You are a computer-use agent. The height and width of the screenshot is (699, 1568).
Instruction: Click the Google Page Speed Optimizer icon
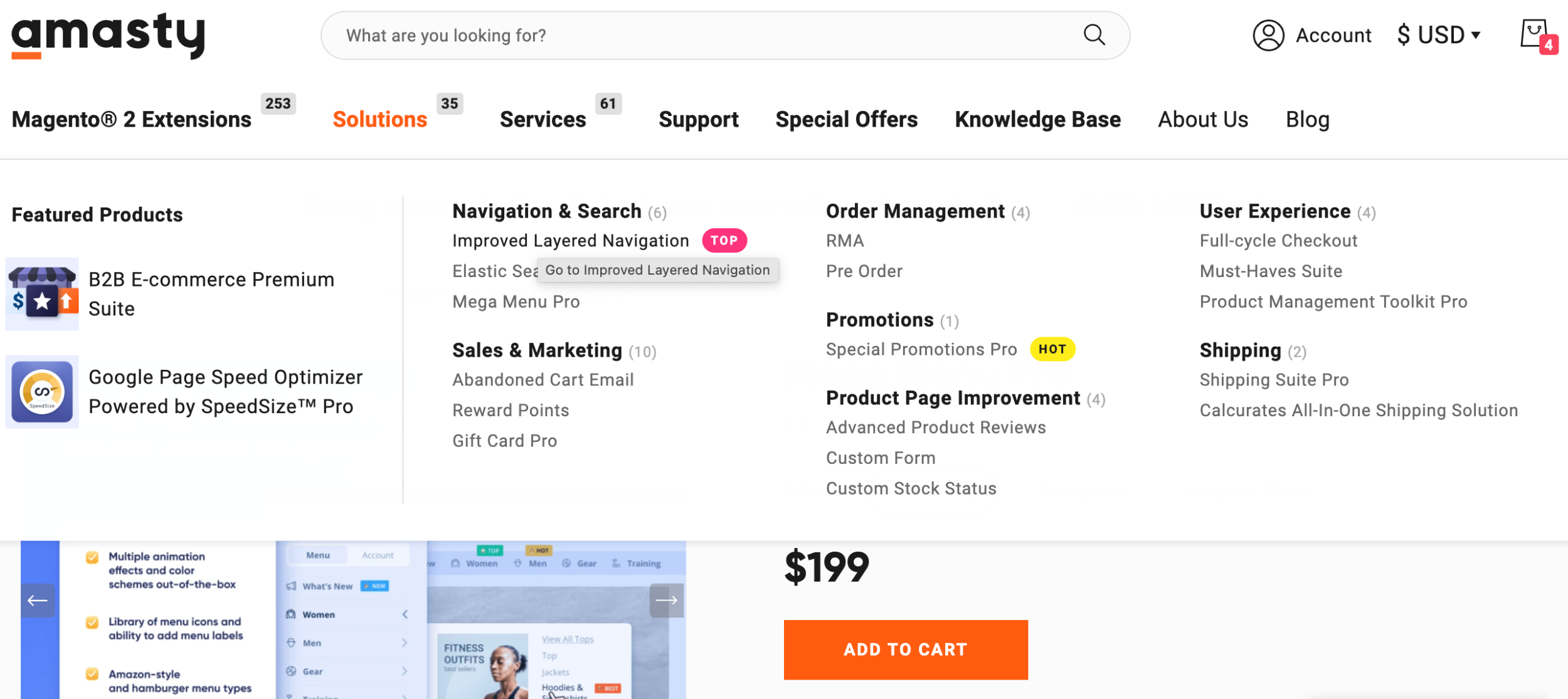[42, 392]
